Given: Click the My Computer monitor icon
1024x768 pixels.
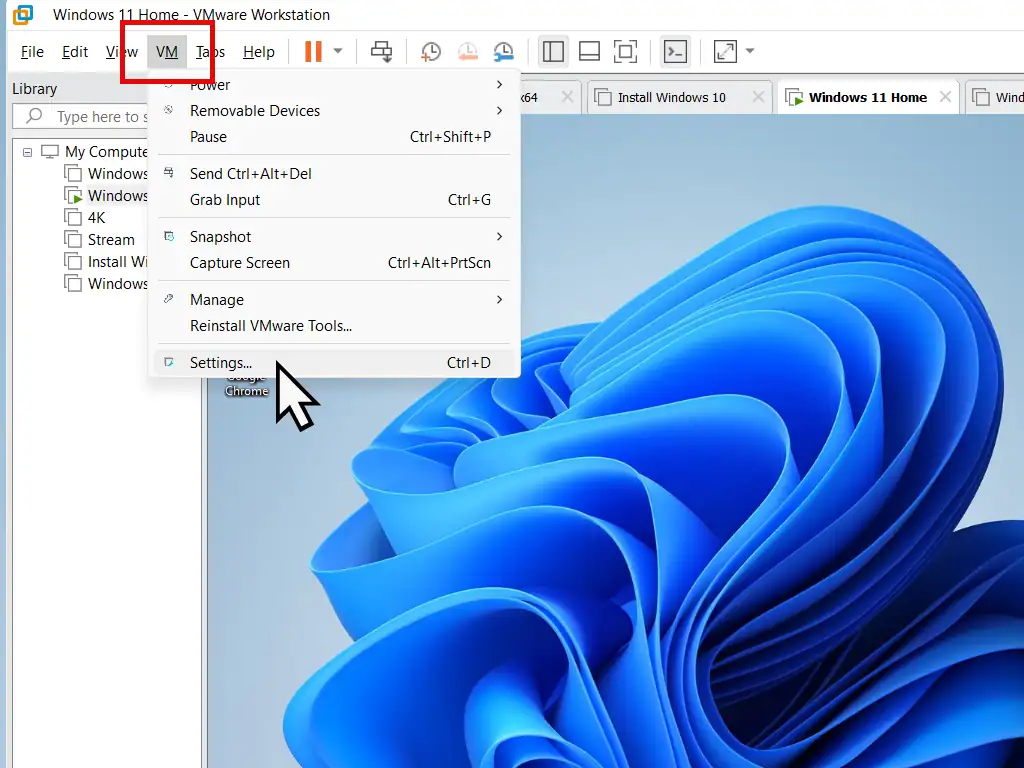Looking at the screenshot, I should 50,152.
